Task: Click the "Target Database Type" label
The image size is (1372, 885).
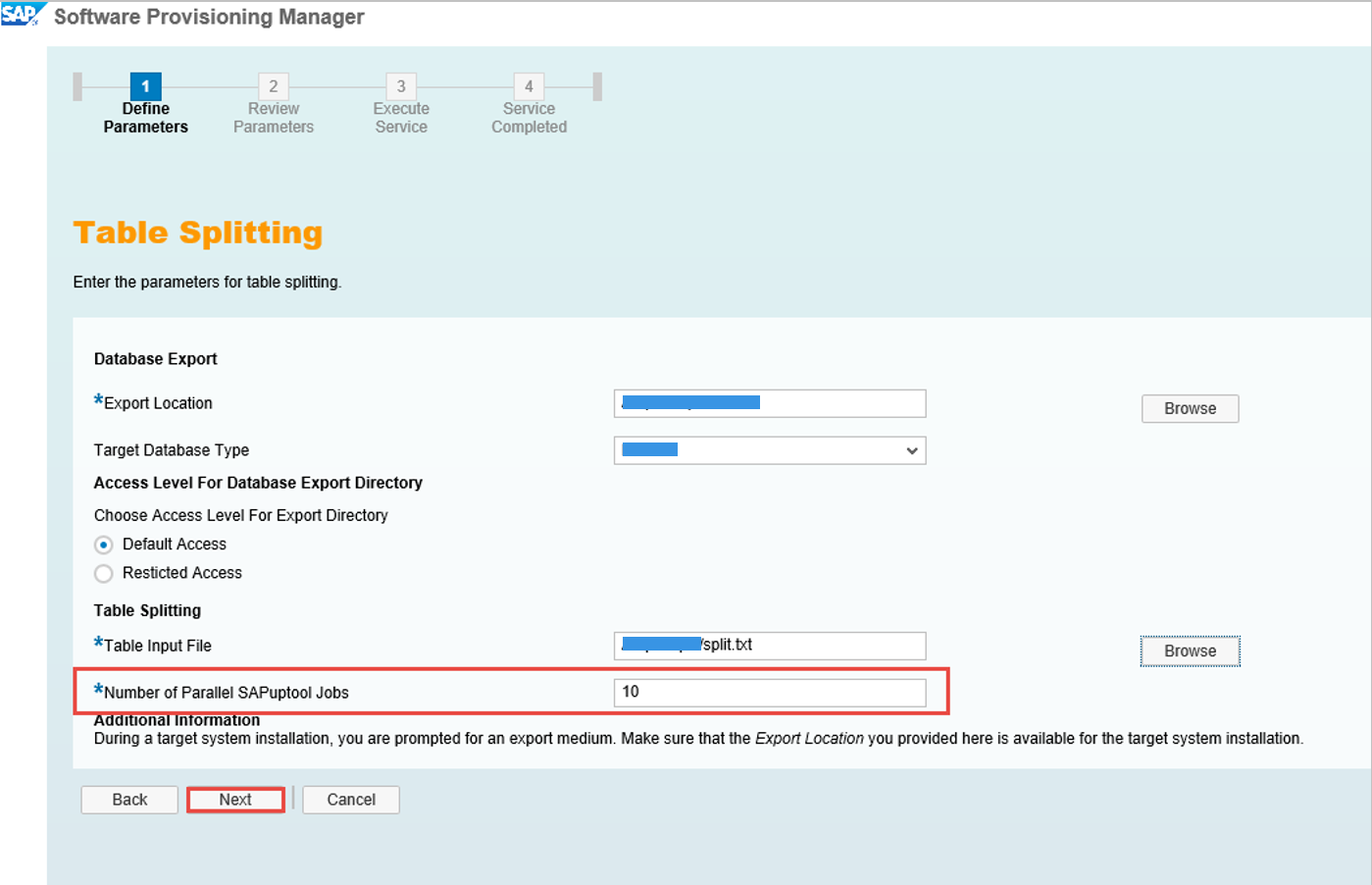Action: (172, 450)
